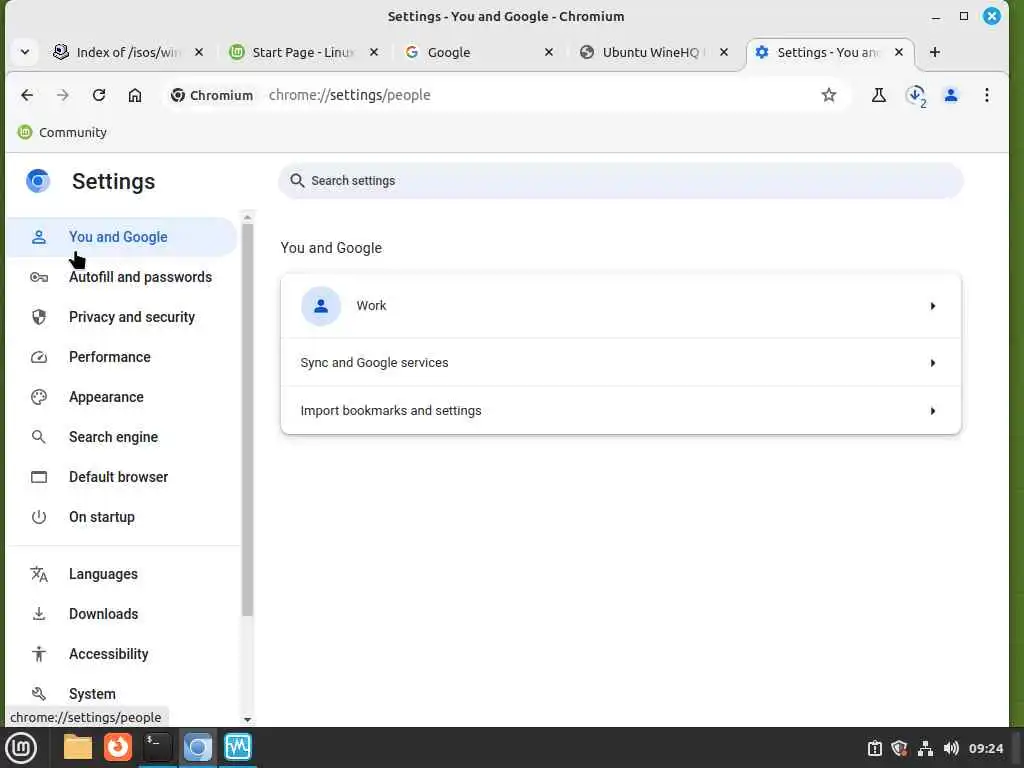The height and width of the screenshot is (768, 1024).
Task: Open Appearance settings
Action: (121, 397)
